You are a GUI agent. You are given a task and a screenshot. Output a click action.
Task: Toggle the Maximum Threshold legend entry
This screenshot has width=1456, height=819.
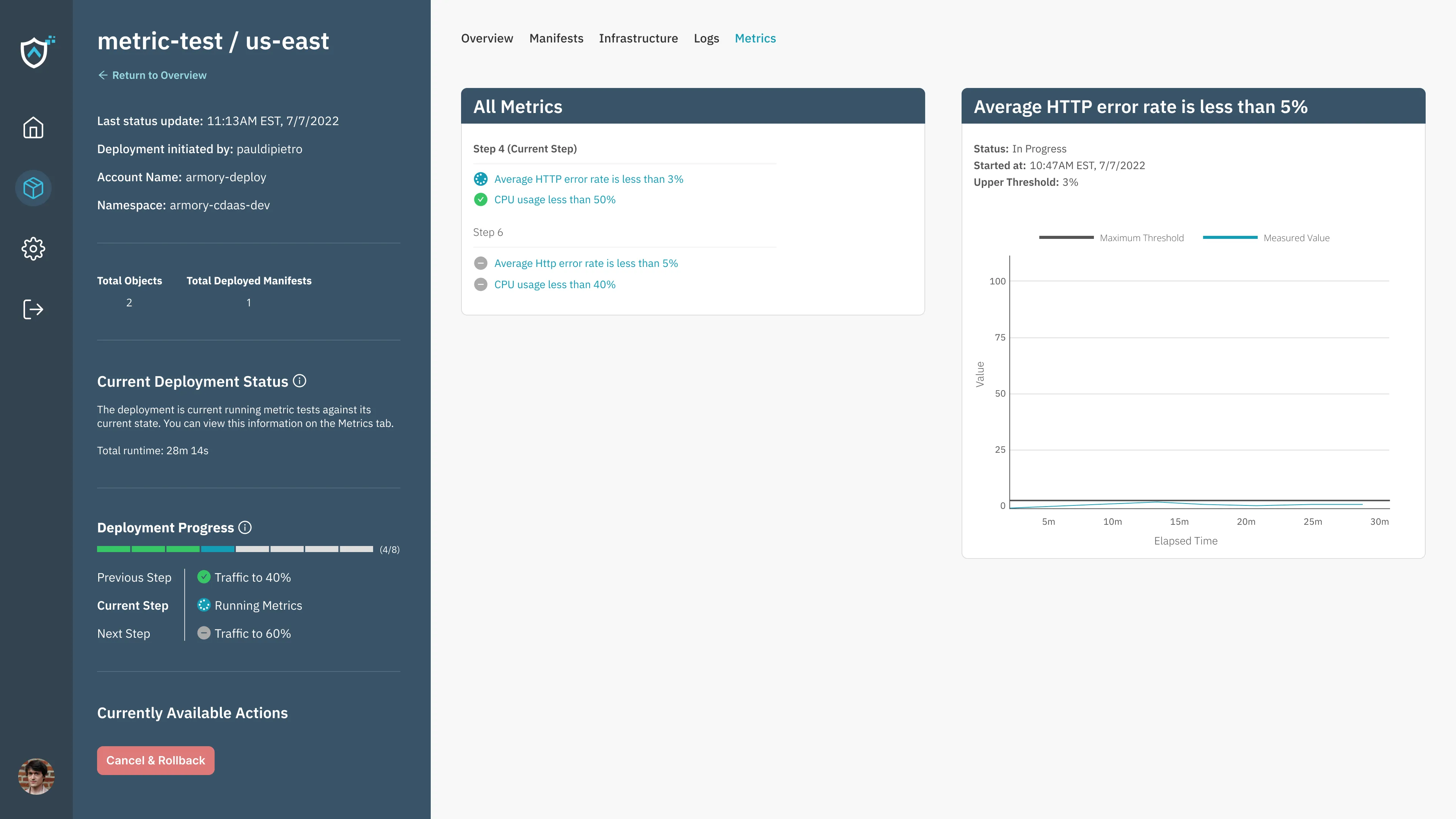[1142, 237]
